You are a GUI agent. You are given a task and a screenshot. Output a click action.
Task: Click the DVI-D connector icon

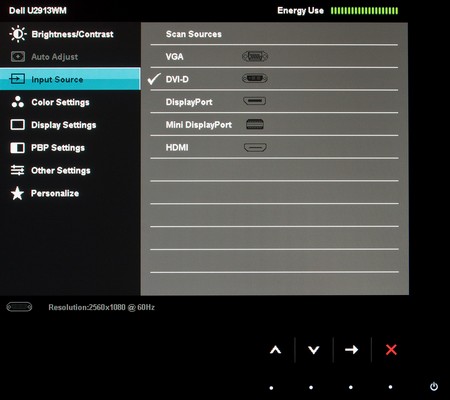[x=255, y=79]
